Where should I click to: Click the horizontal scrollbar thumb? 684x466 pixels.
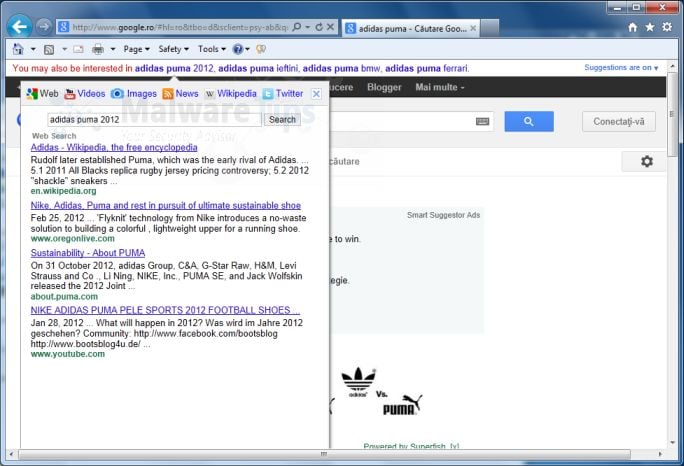coord(324,454)
